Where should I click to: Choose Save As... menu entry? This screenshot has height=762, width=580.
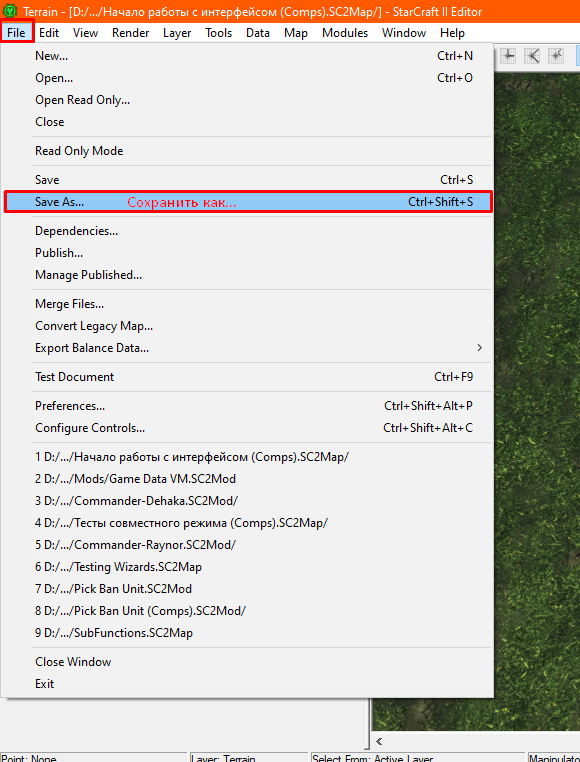click(248, 202)
